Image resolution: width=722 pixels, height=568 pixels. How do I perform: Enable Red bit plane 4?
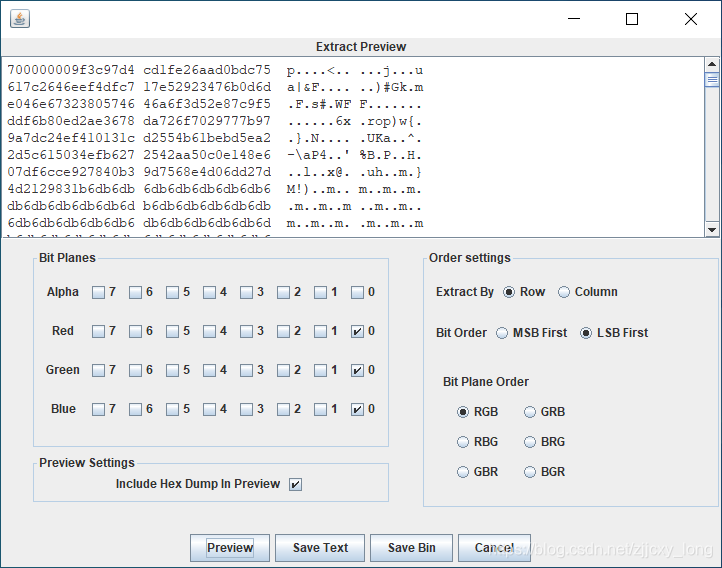tap(210, 331)
